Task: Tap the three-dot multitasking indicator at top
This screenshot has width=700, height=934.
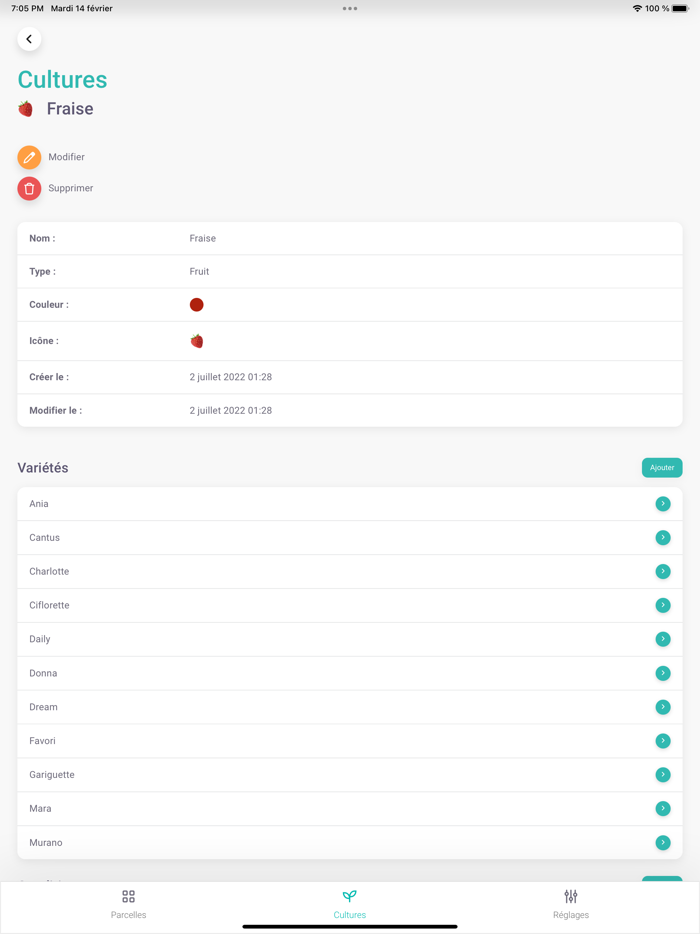Action: click(x=350, y=8)
